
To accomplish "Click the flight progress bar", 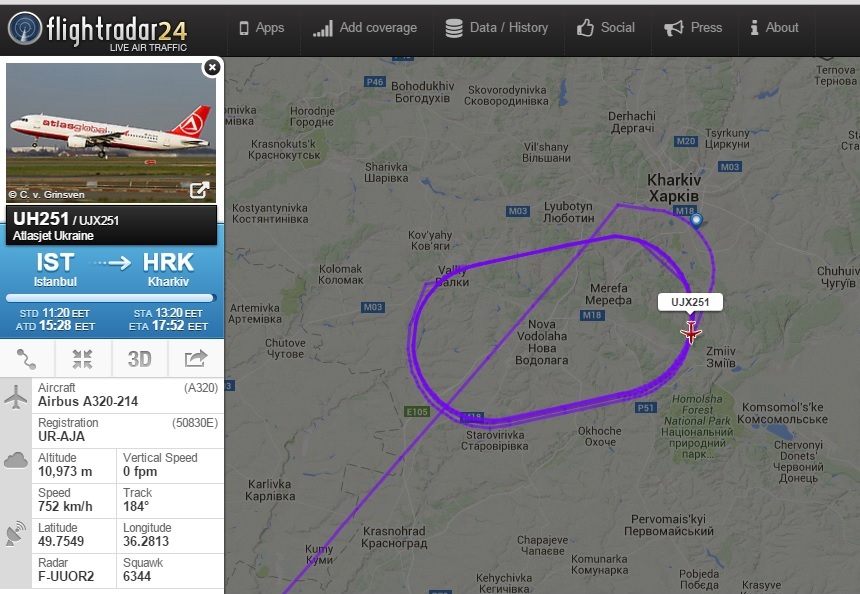I will (111, 298).
